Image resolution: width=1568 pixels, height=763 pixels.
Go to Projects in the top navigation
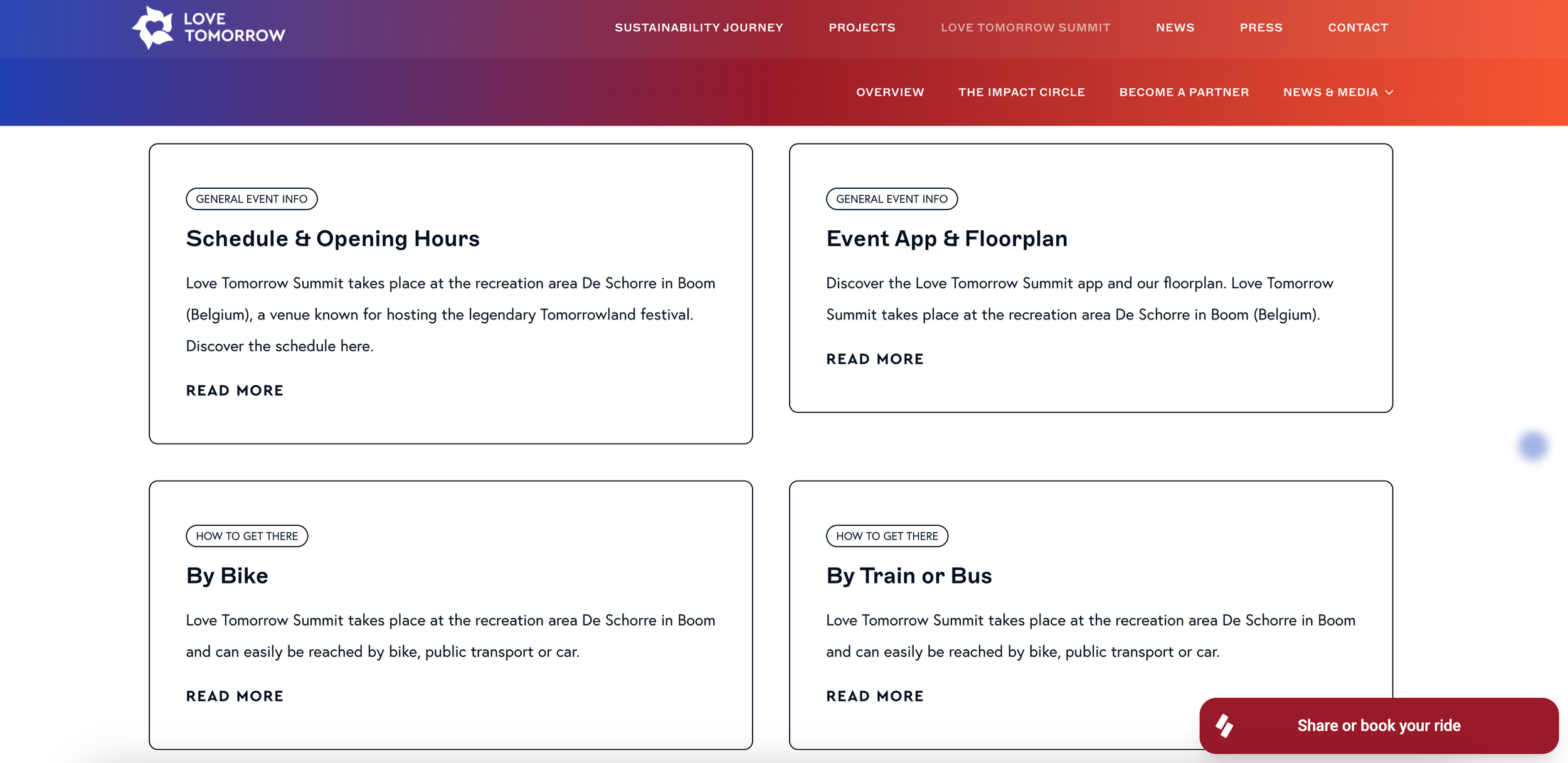862,28
